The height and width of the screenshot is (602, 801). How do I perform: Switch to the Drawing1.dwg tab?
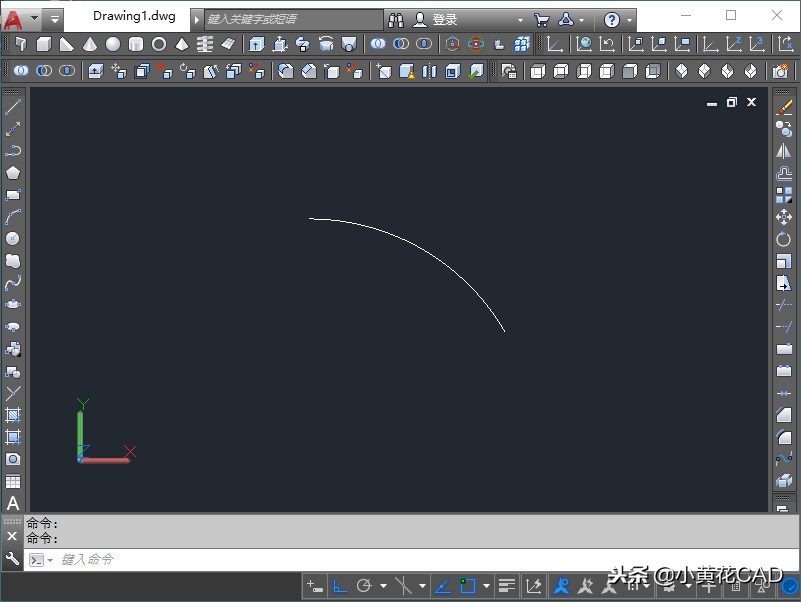click(133, 17)
